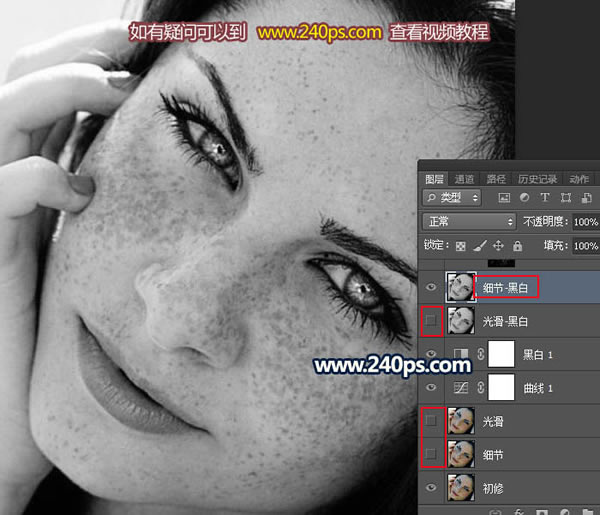
Task: Enable the adjustment layer filter icon
Action: point(525,197)
